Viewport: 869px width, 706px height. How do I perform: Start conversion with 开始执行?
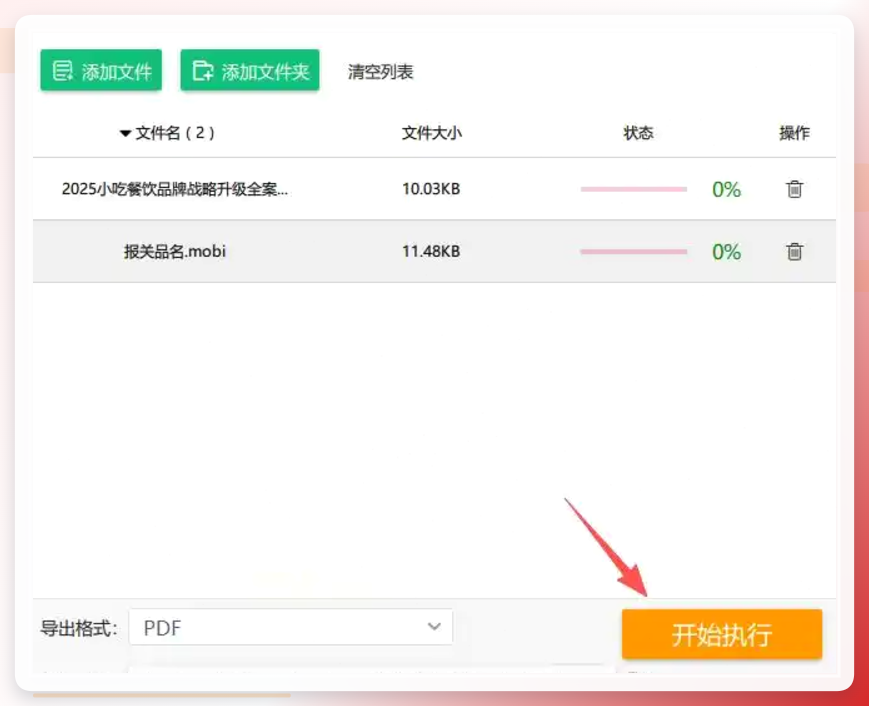(722, 635)
